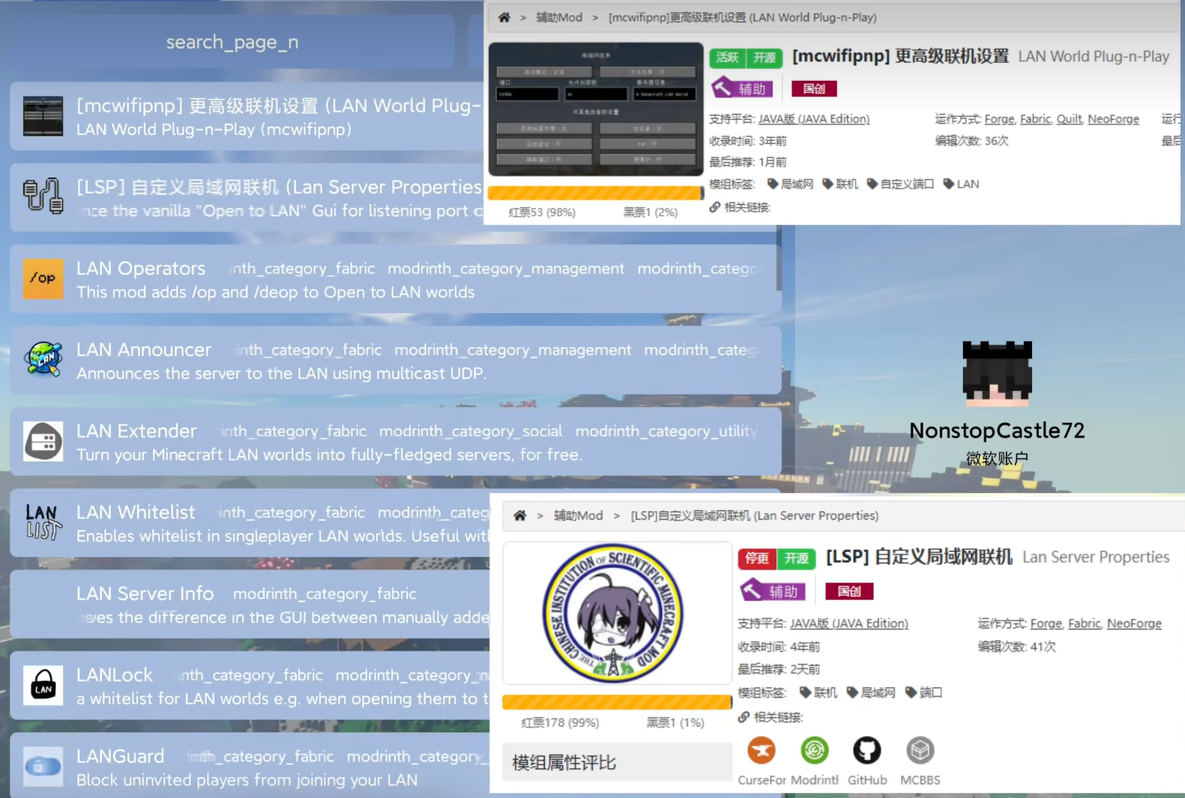Click home icon in lower breadcrumb
Image resolution: width=1185 pixels, height=798 pixels.
(x=520, y=516)
